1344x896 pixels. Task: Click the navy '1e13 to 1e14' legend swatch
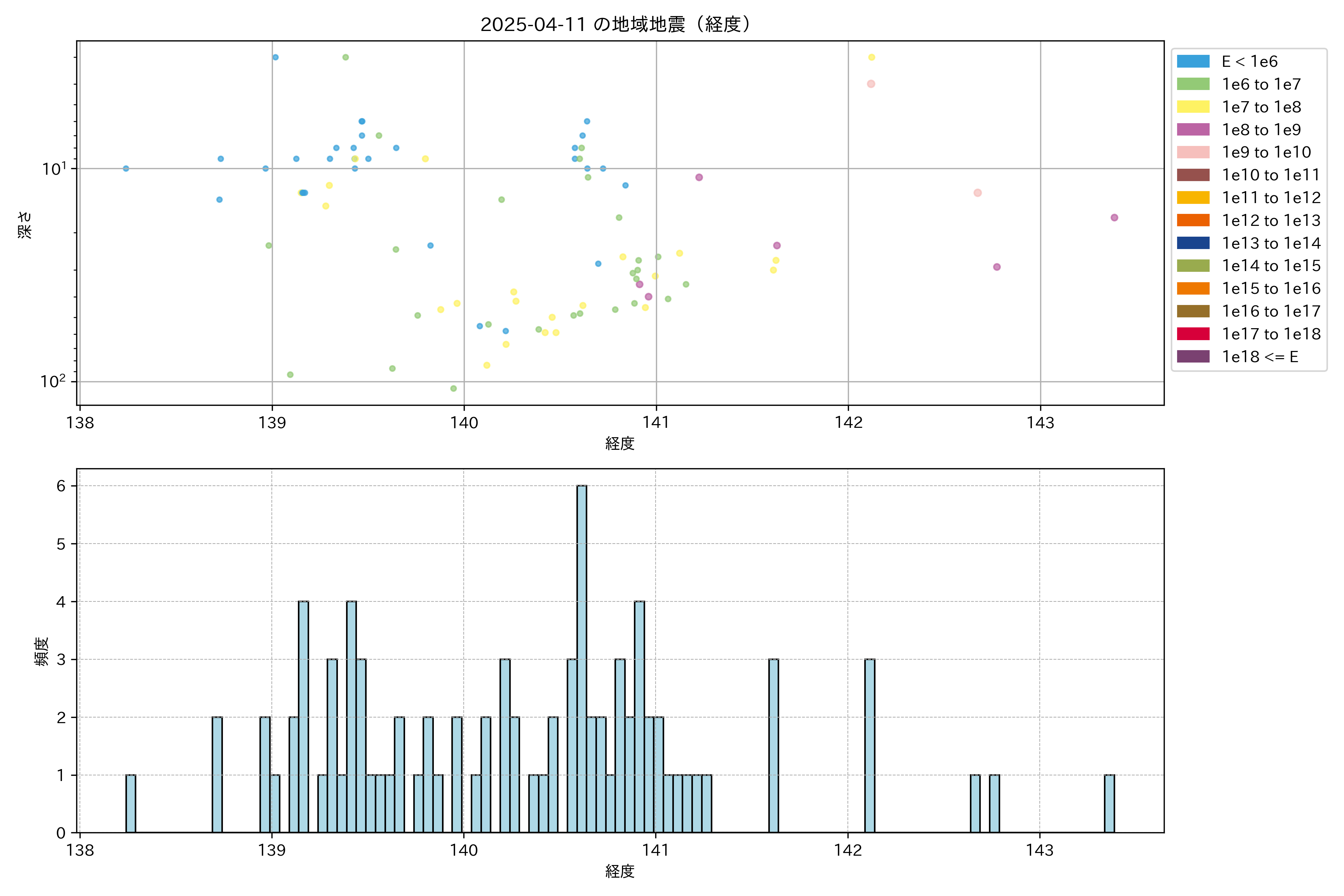tap(1192, 243)
